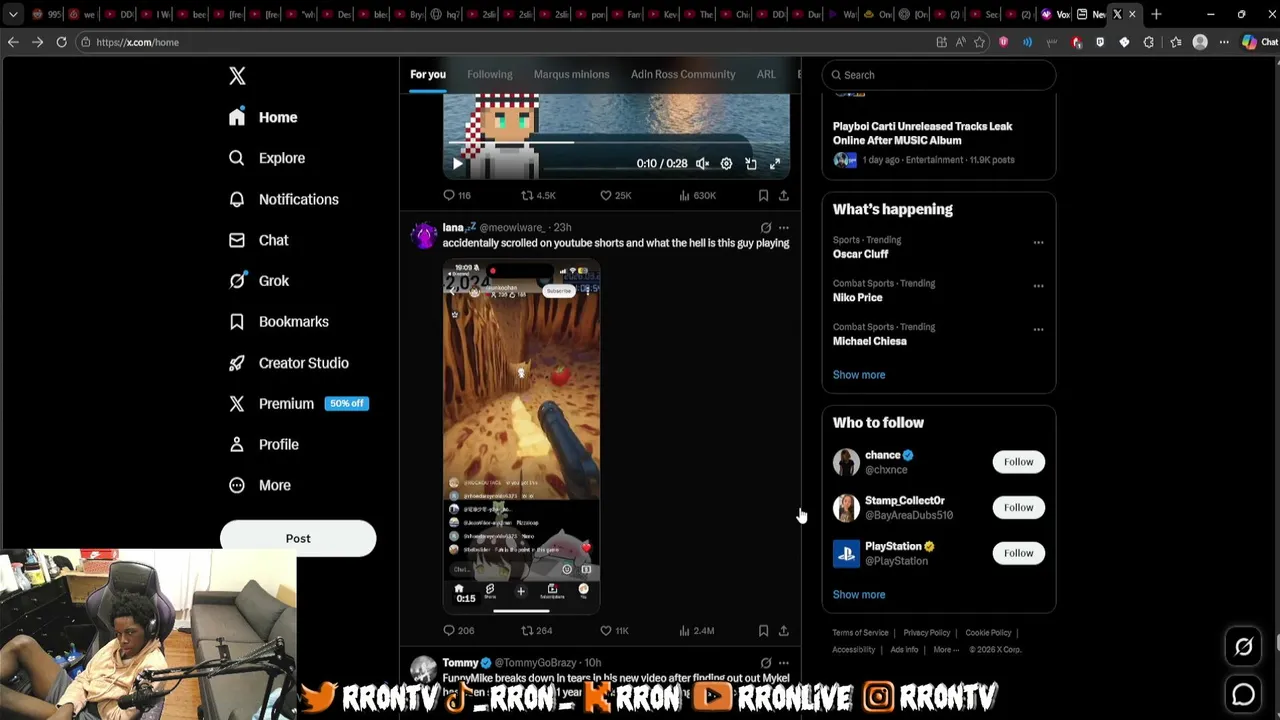This screenshot has height=720, width=1280.
Task: Open a new browser tab
Action: click(1156, 14)
